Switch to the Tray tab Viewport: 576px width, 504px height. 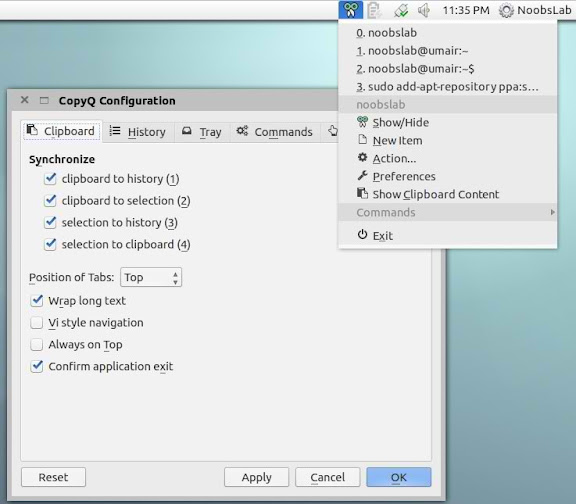tap(202, 132)
